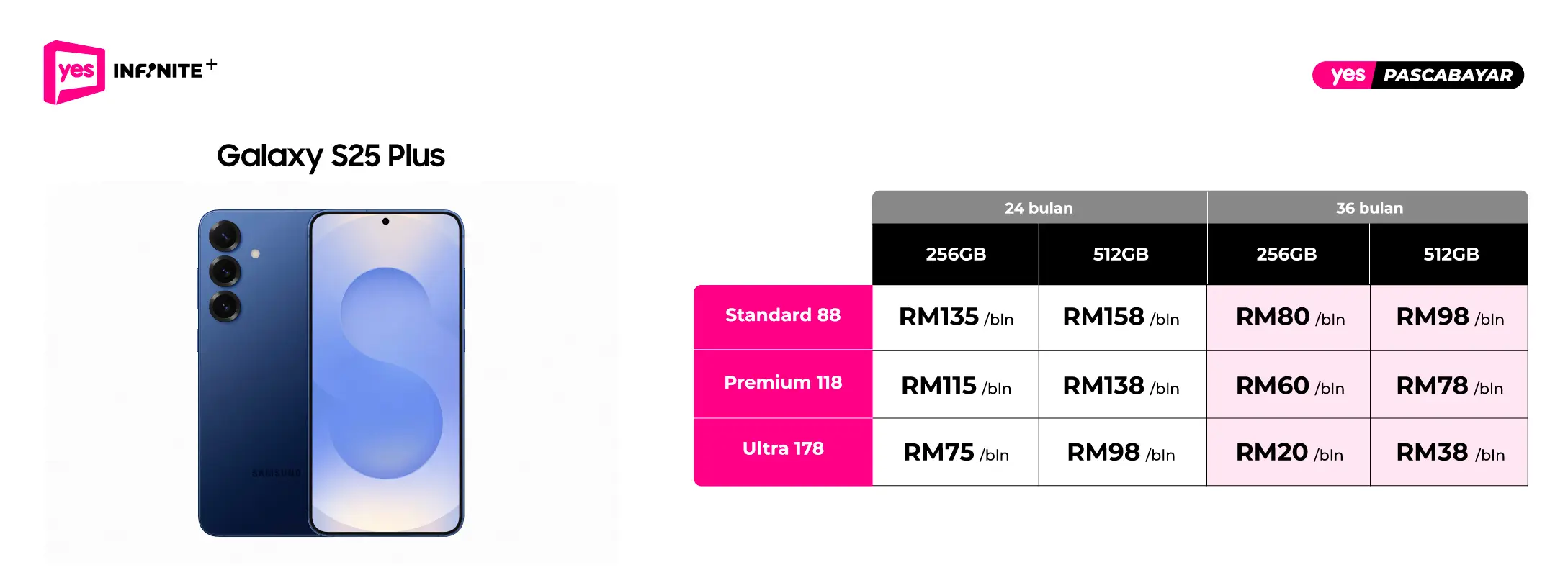
Task: Click the 256GB header under 24 bulan
Action: click(x=956, y=254)
